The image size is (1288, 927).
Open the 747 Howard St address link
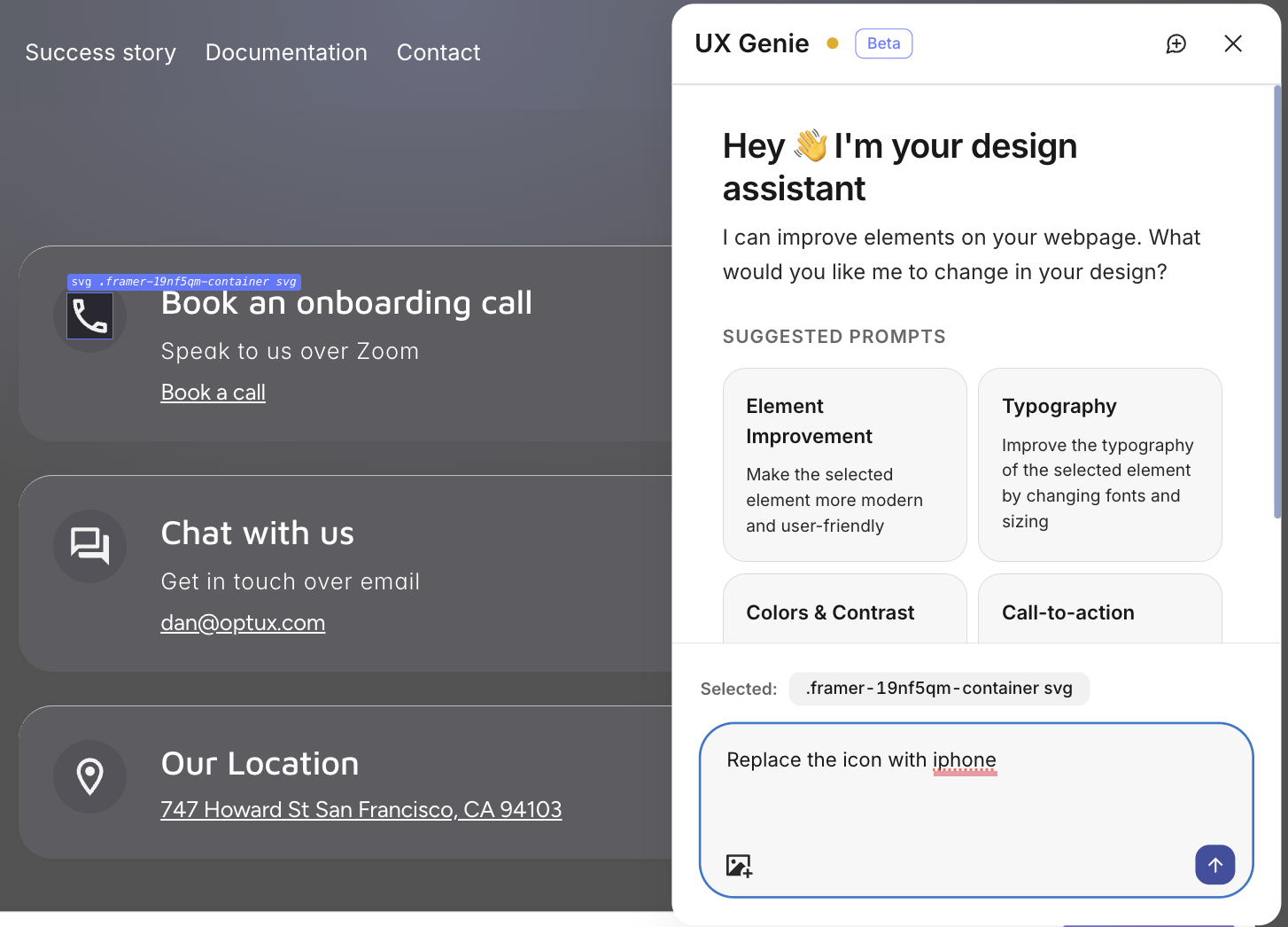[x=361, y=809]
